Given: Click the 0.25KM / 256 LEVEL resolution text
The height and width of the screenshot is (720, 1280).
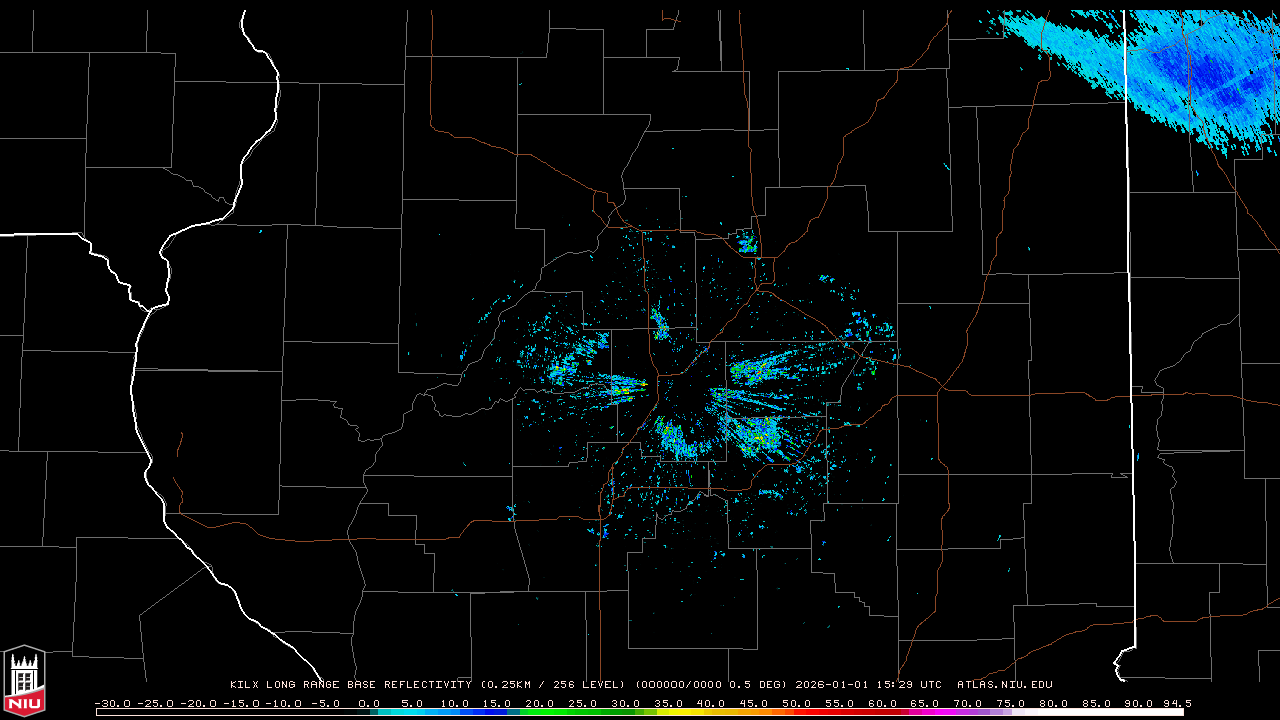Looking at the screenshot, I should (553, 685).
